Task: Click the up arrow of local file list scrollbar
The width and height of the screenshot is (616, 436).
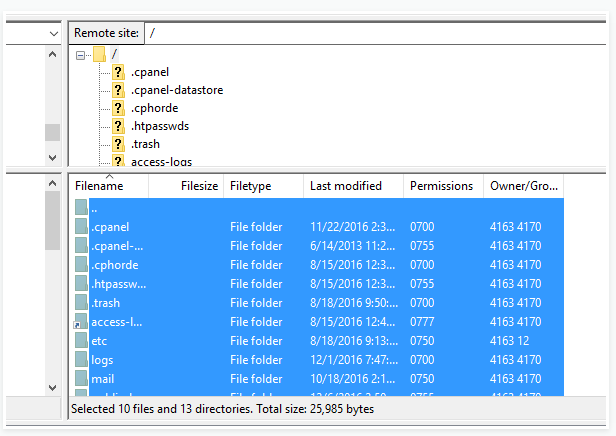Action: click(x=53, y=183)
